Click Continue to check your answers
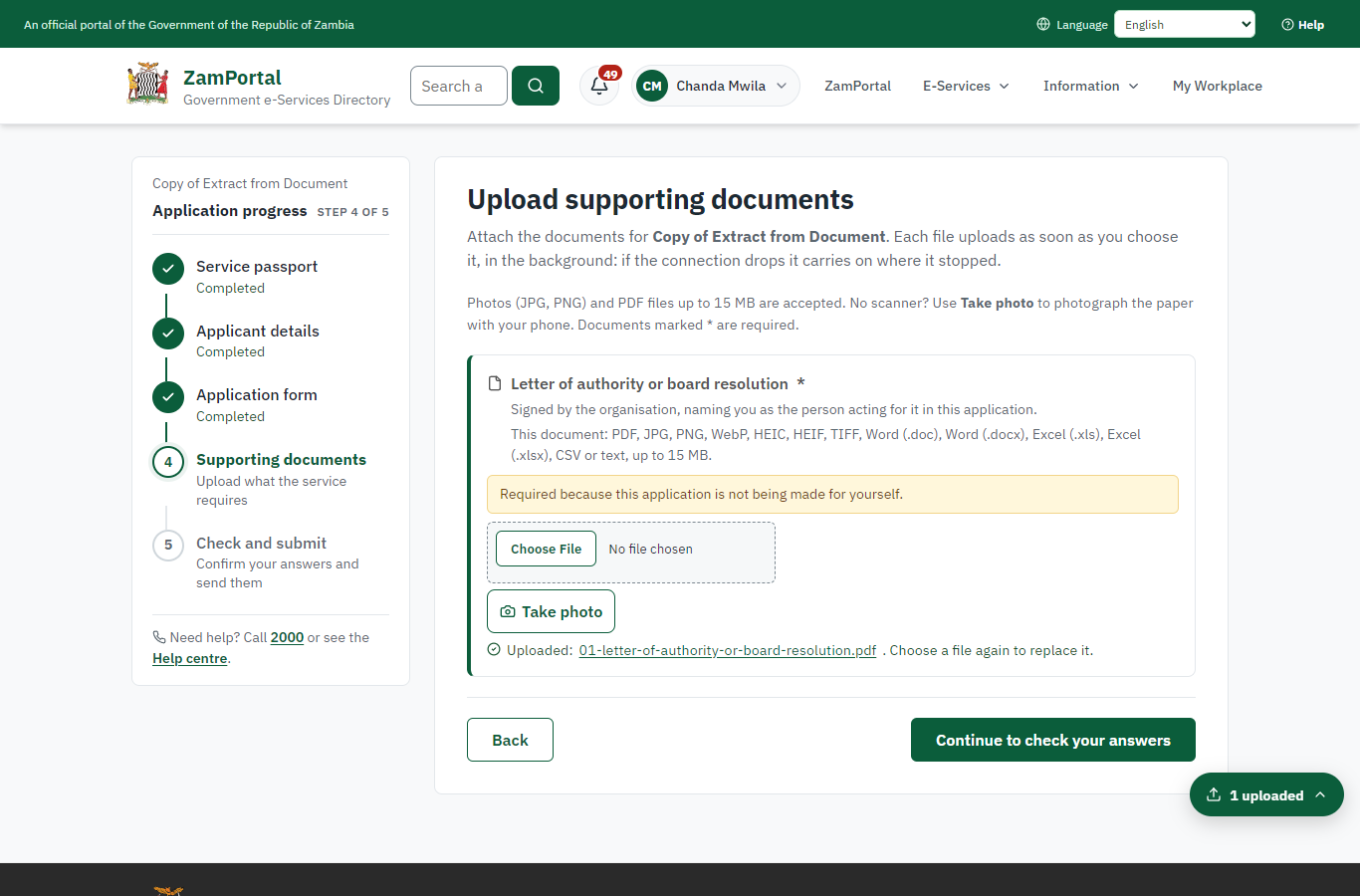Image resolution: width=1360 pixels, height=896 pixels. coord(1052,740)
